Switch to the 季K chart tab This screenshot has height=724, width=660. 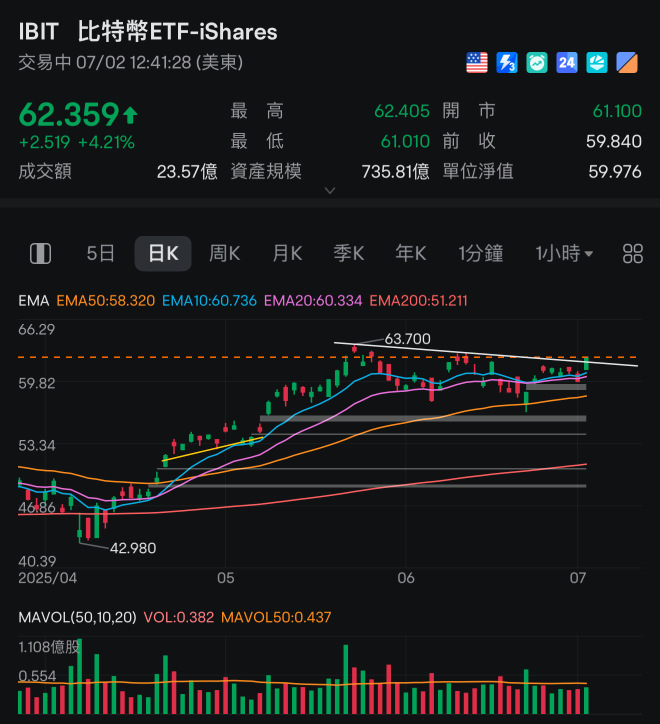click(349, 253)
